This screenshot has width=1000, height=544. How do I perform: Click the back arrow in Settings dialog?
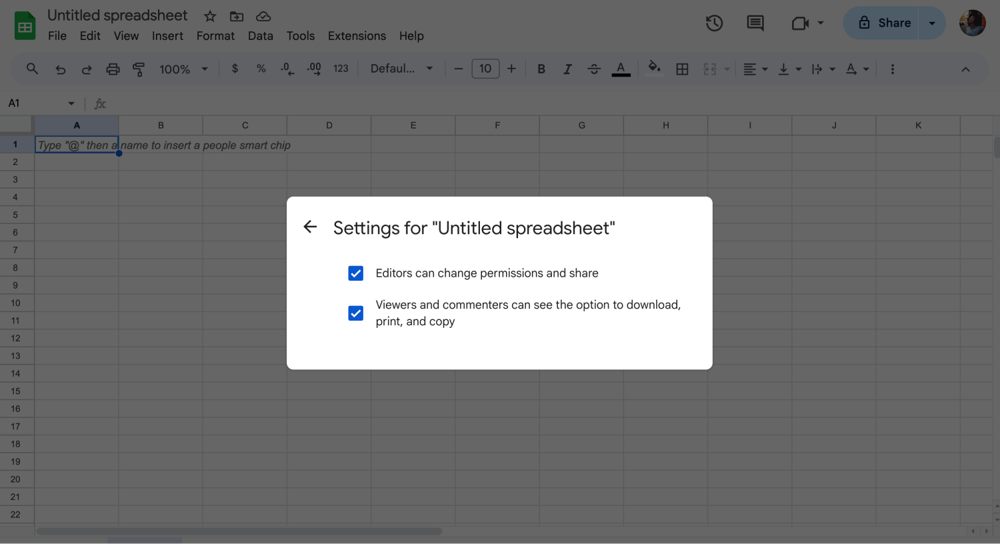pyautogui.click(x=310, y=227)
